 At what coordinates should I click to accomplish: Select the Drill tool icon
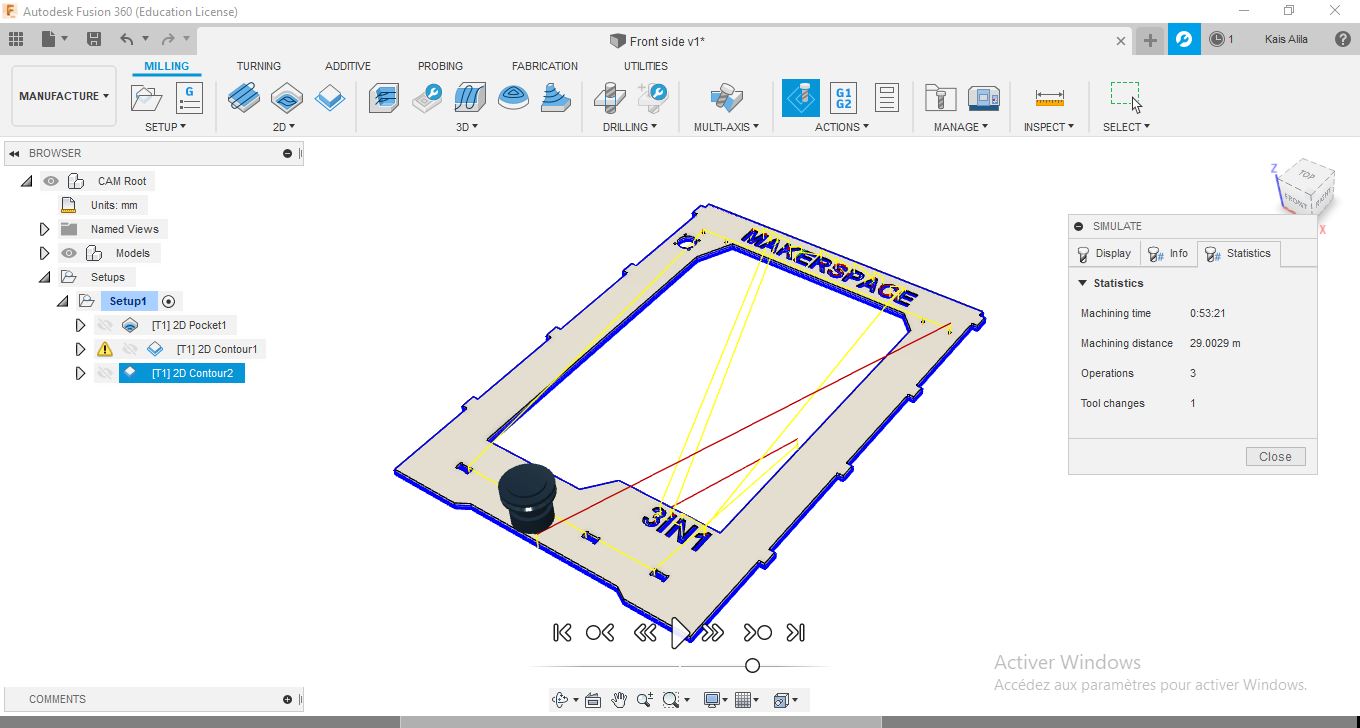(609, 97)
